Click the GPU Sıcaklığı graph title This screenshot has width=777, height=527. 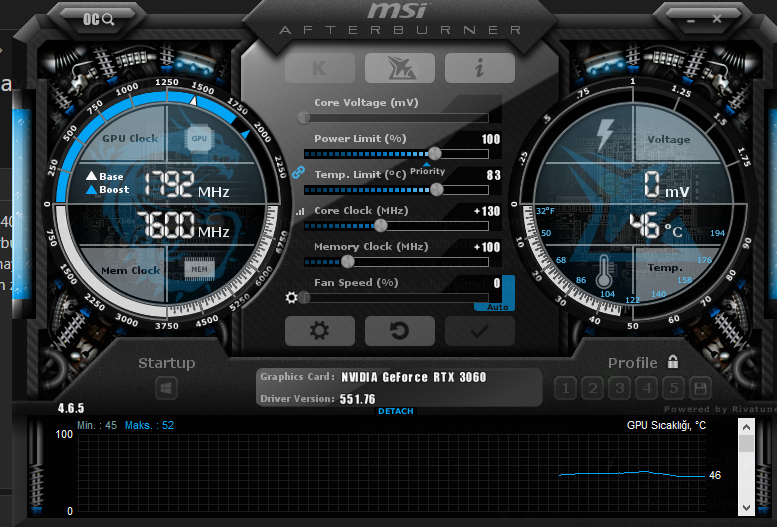(x=666, y=425)
